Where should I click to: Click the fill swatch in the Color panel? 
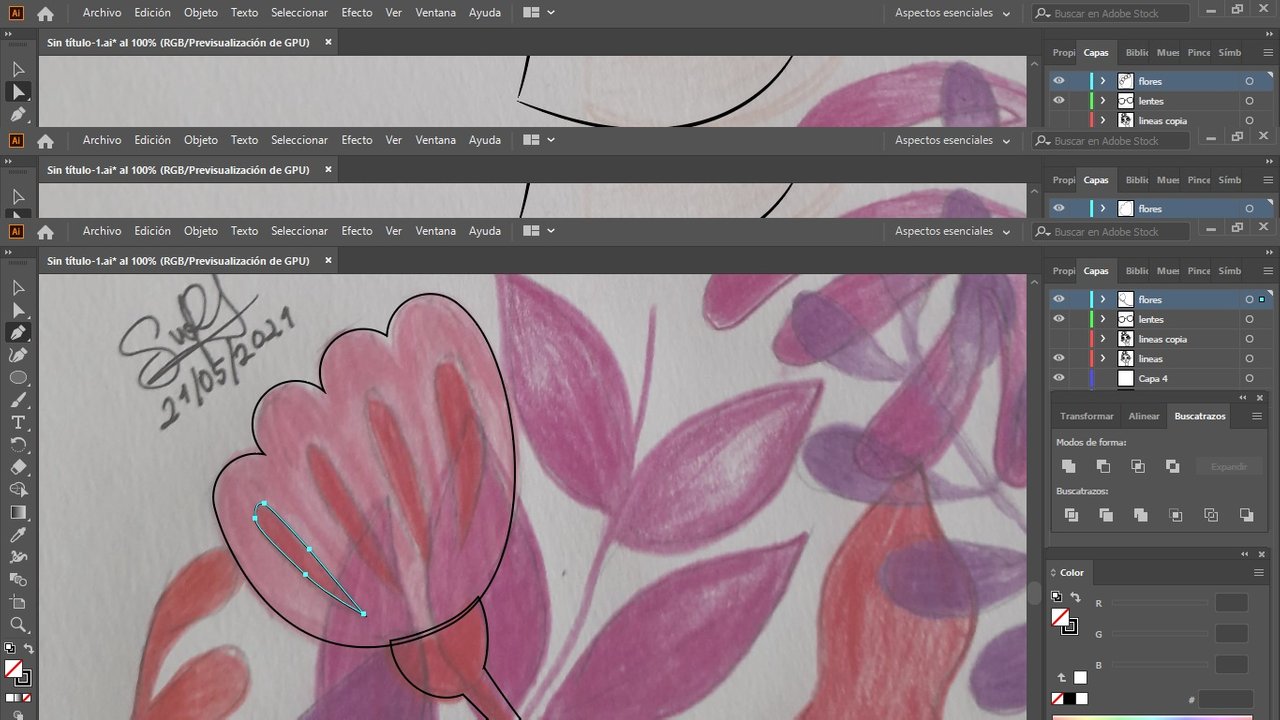click(x=1061, y=618)
